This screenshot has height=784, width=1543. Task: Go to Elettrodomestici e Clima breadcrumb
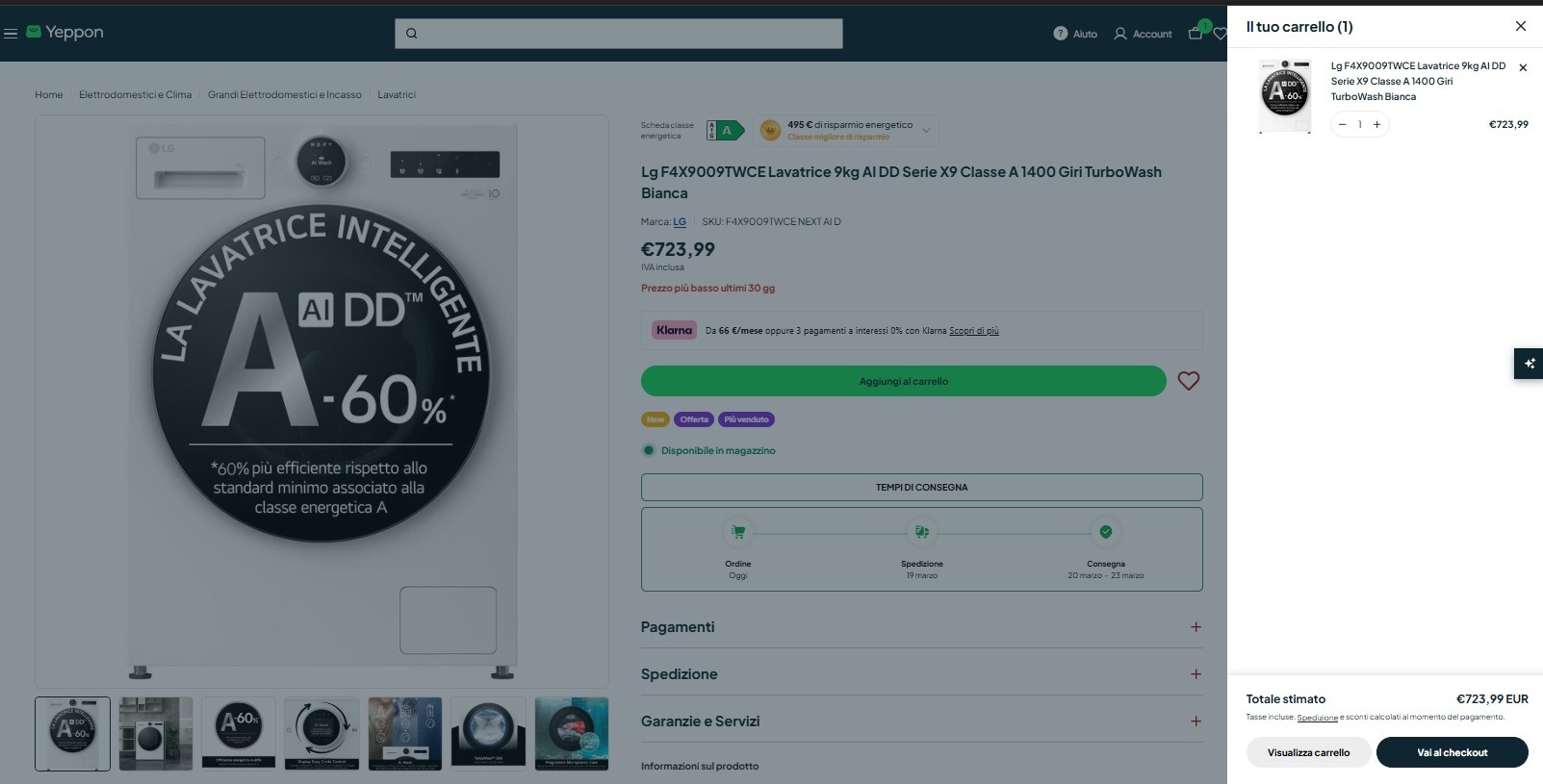(x=135, y=95)
